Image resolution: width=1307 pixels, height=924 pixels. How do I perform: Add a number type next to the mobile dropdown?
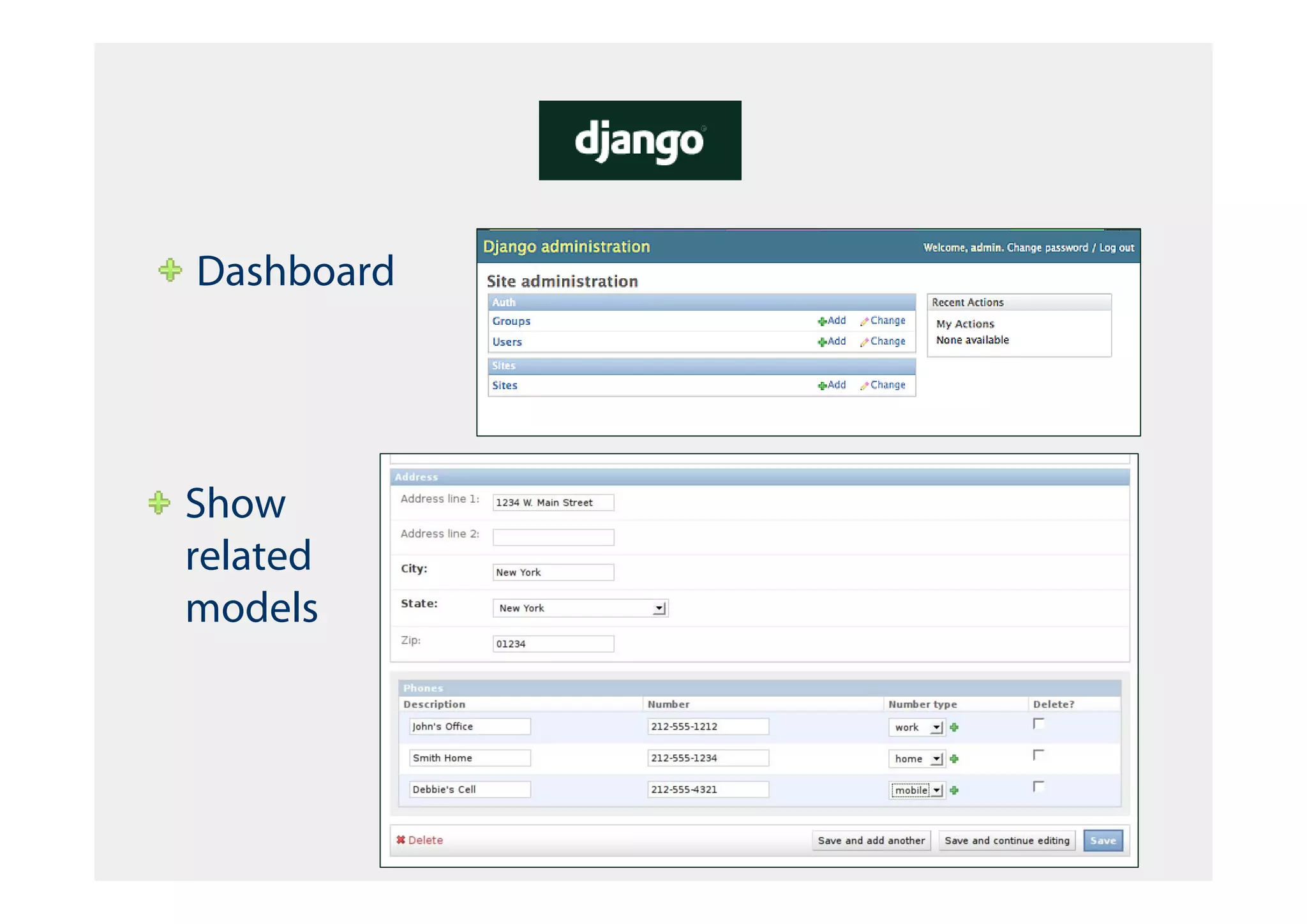tap(954, 790)
